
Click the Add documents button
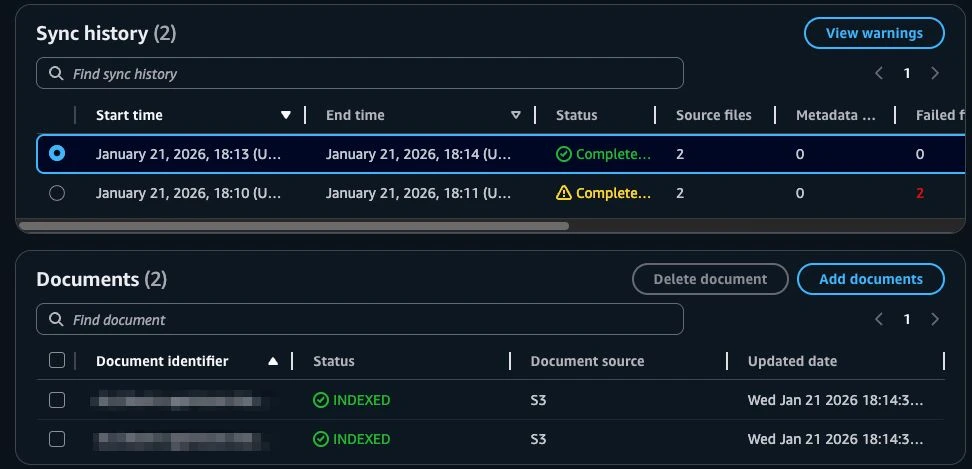[870, 279]
